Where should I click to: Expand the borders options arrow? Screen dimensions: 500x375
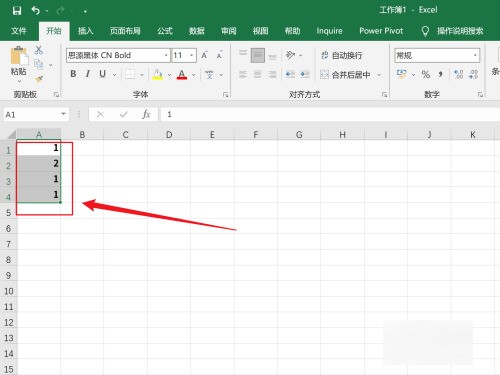pyautogui.click(x=142, y=75)
